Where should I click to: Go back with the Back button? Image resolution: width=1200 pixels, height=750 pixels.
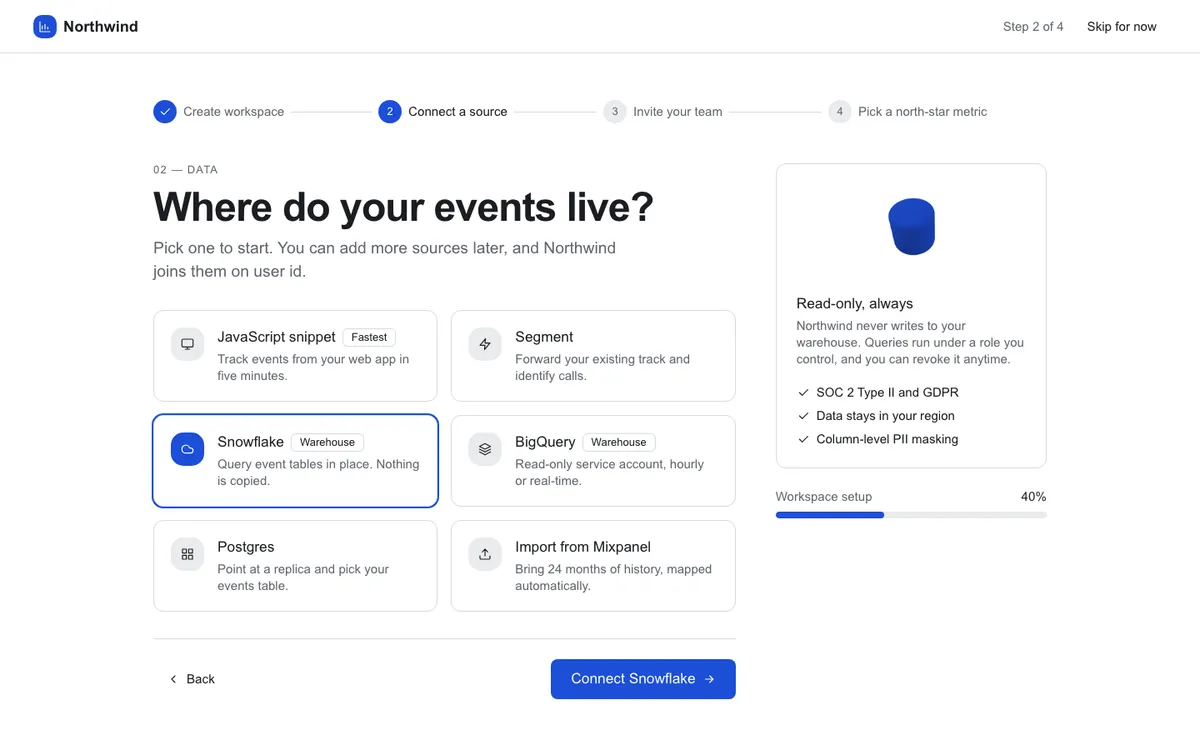pos(192,679)
